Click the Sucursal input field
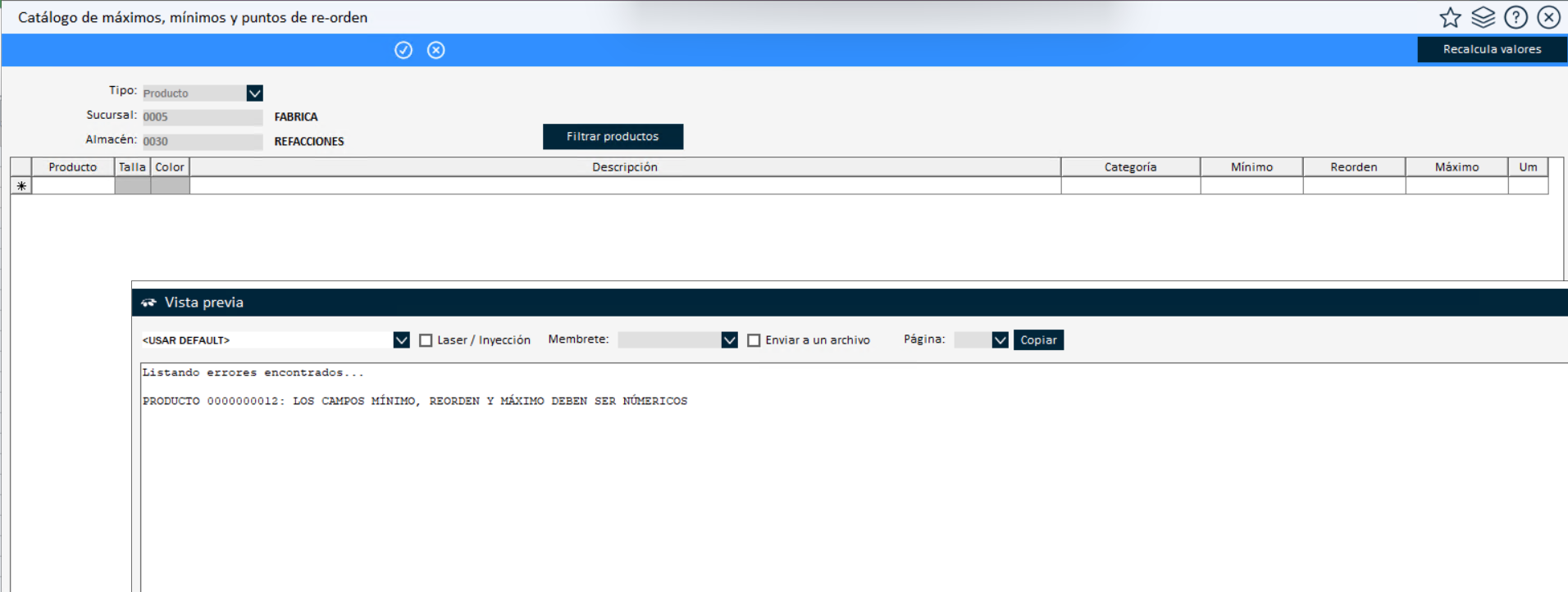The width and height of the screenshot is (1568, 592). 203,117
